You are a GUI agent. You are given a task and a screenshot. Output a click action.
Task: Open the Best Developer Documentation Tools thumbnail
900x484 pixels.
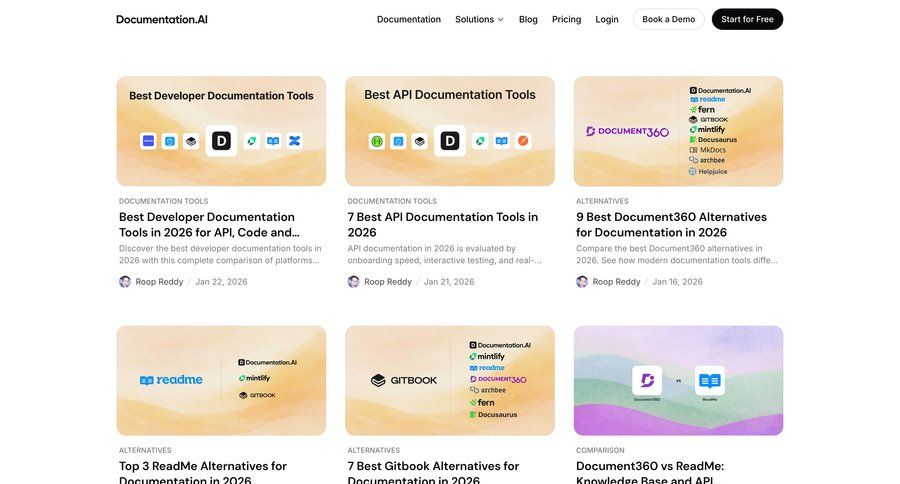[x=222, y=131]
